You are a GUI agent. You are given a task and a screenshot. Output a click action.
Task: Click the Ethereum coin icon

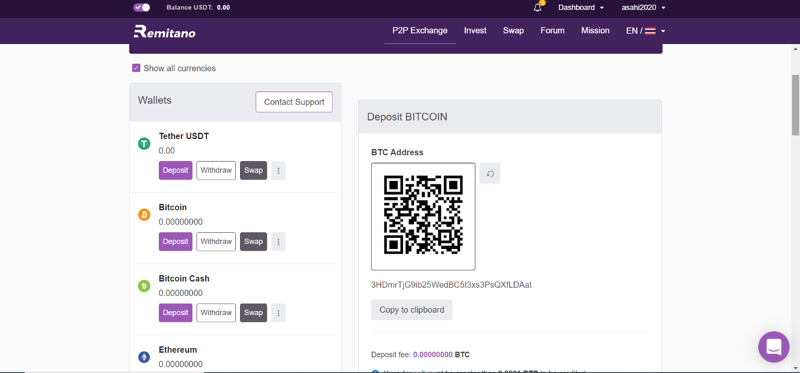tap(144, 357)
